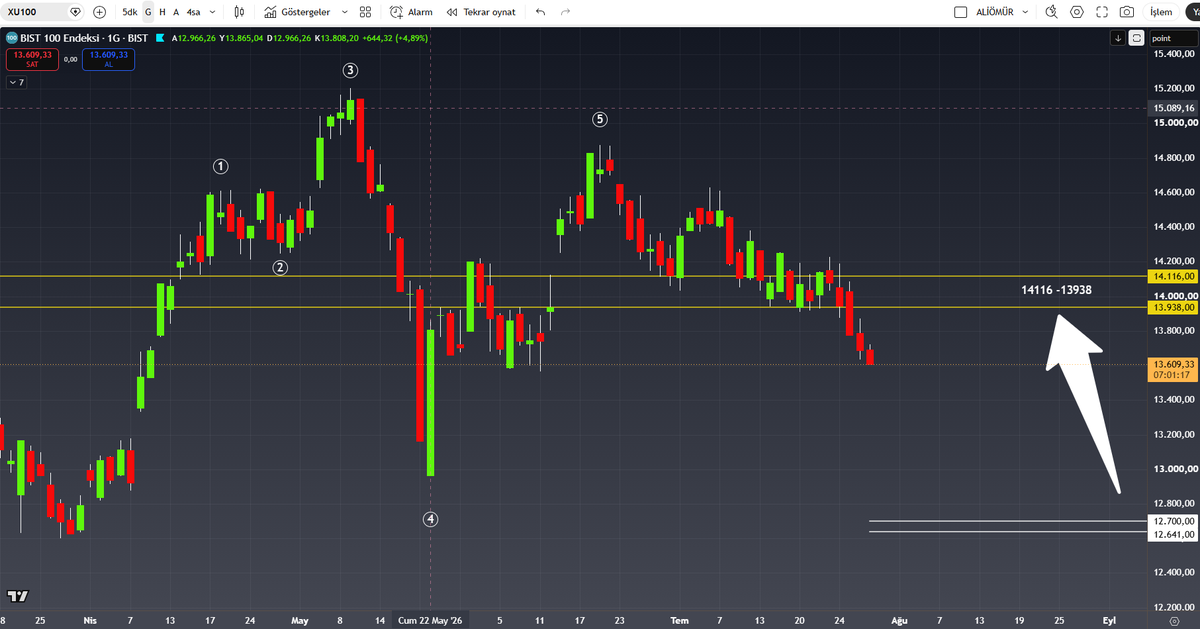1200x629 pixels.
Task: Click the 12.641,00 price axis label
Action: [1174, 534]
